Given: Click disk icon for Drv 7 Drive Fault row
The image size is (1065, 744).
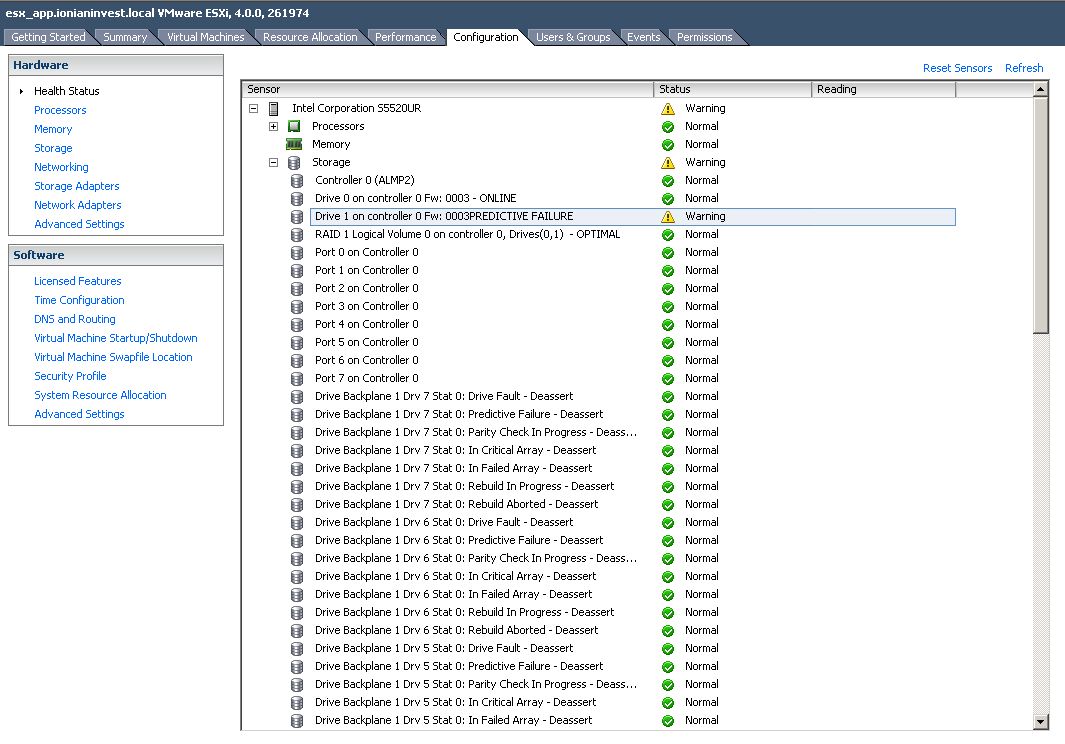Looking at the screenshot, I should [x=297, y=397].
